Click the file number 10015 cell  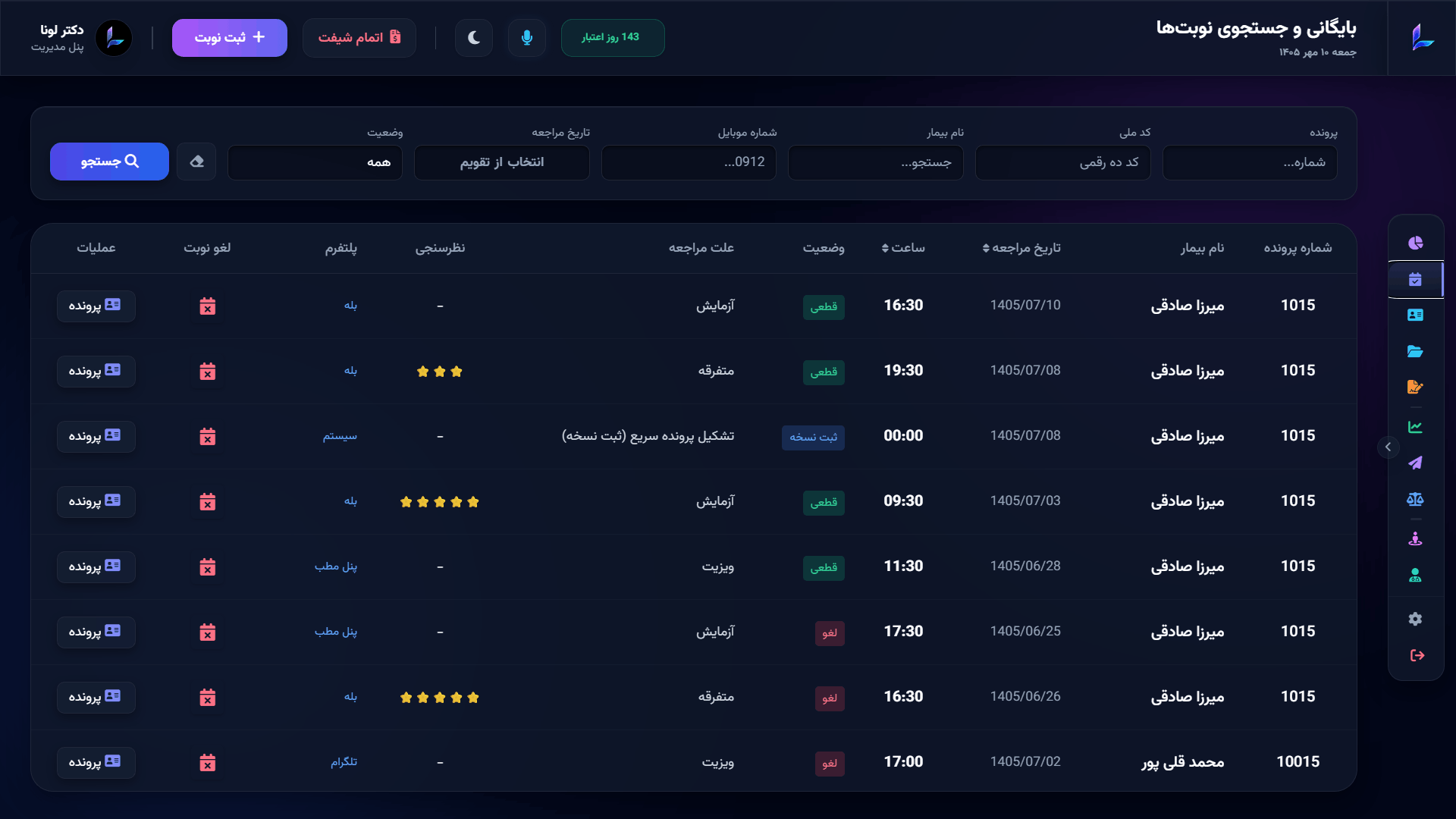click(1298, 761)
